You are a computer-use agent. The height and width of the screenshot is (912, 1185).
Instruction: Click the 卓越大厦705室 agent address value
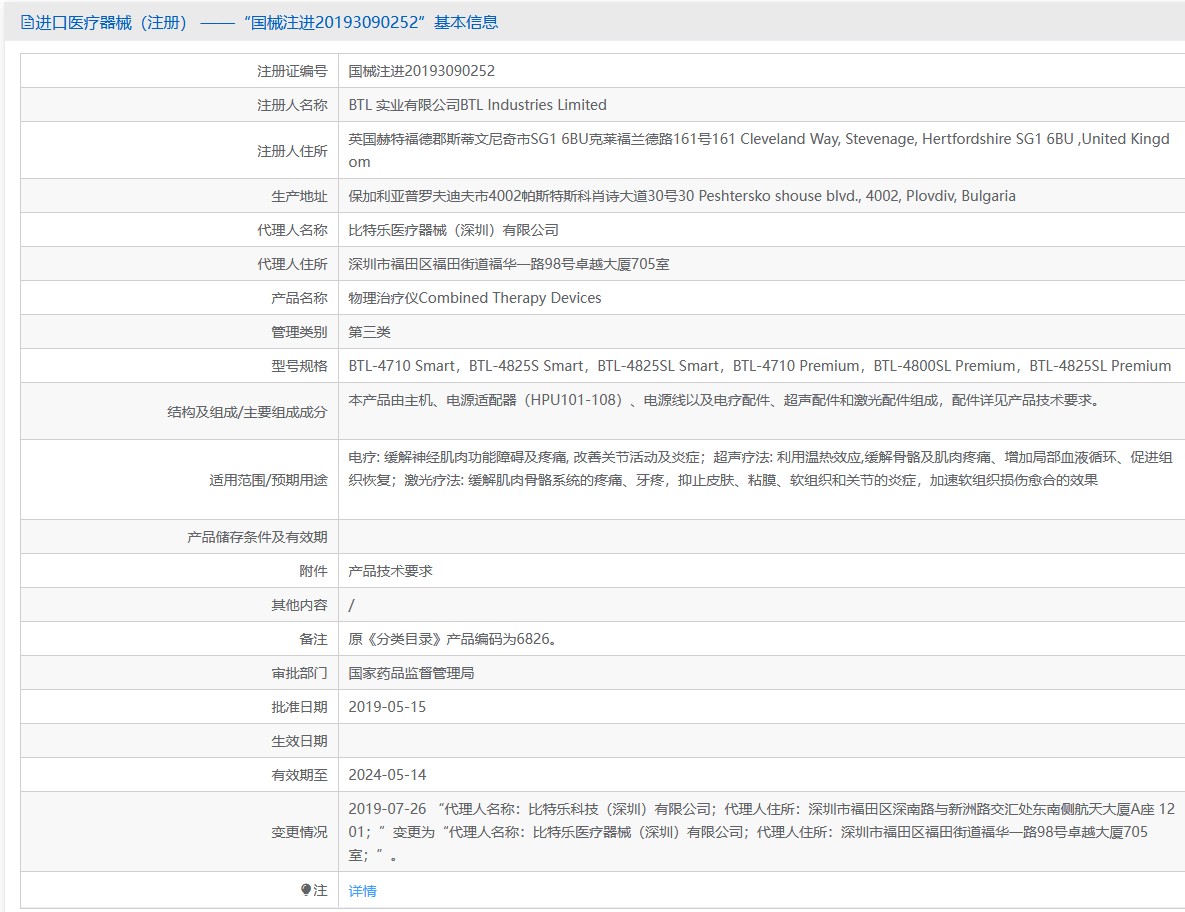pyautogui.click(x=509, y=264)
